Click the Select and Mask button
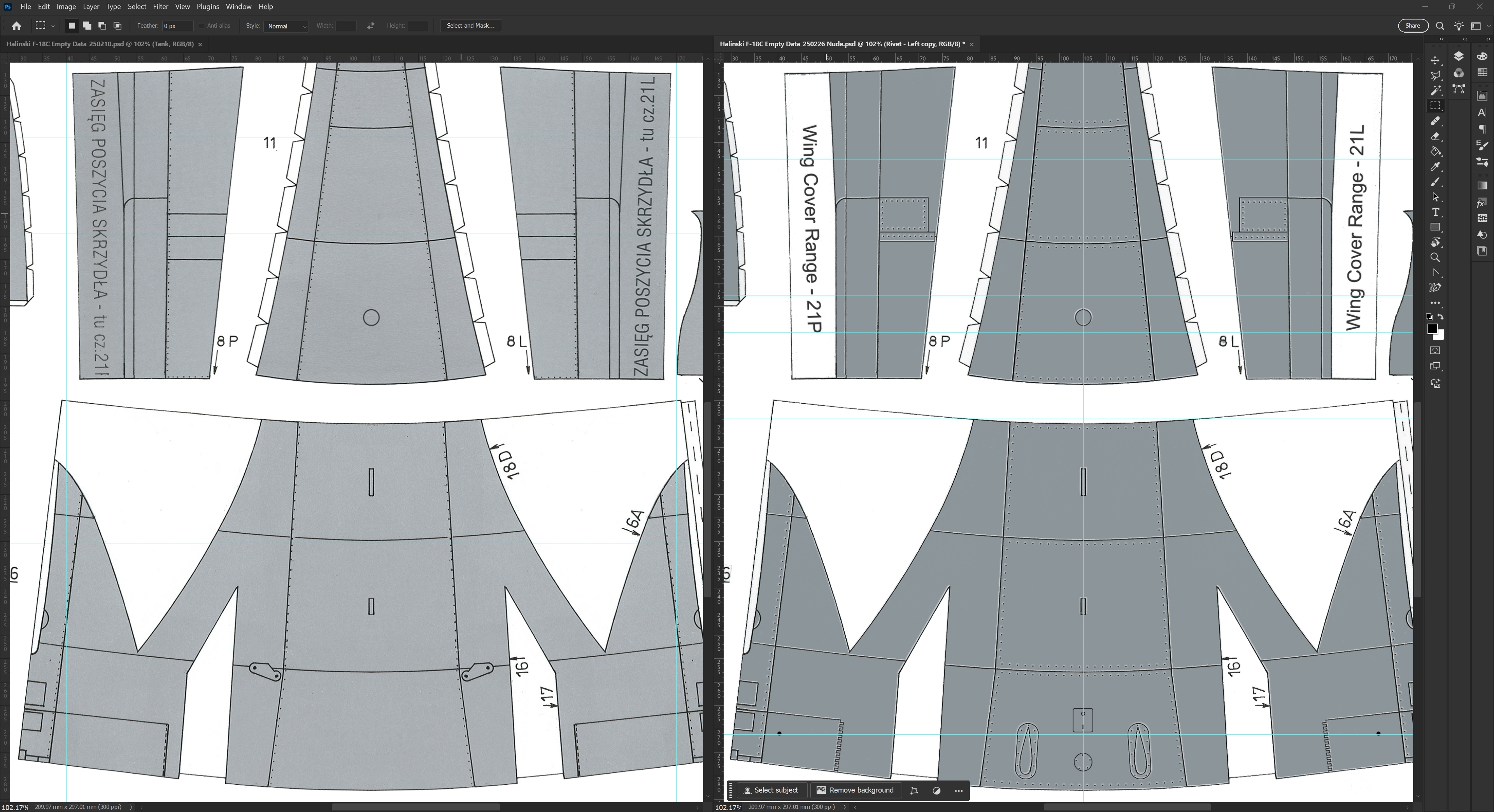Viewport: 1494px width, 812px height. coord(470,26)
